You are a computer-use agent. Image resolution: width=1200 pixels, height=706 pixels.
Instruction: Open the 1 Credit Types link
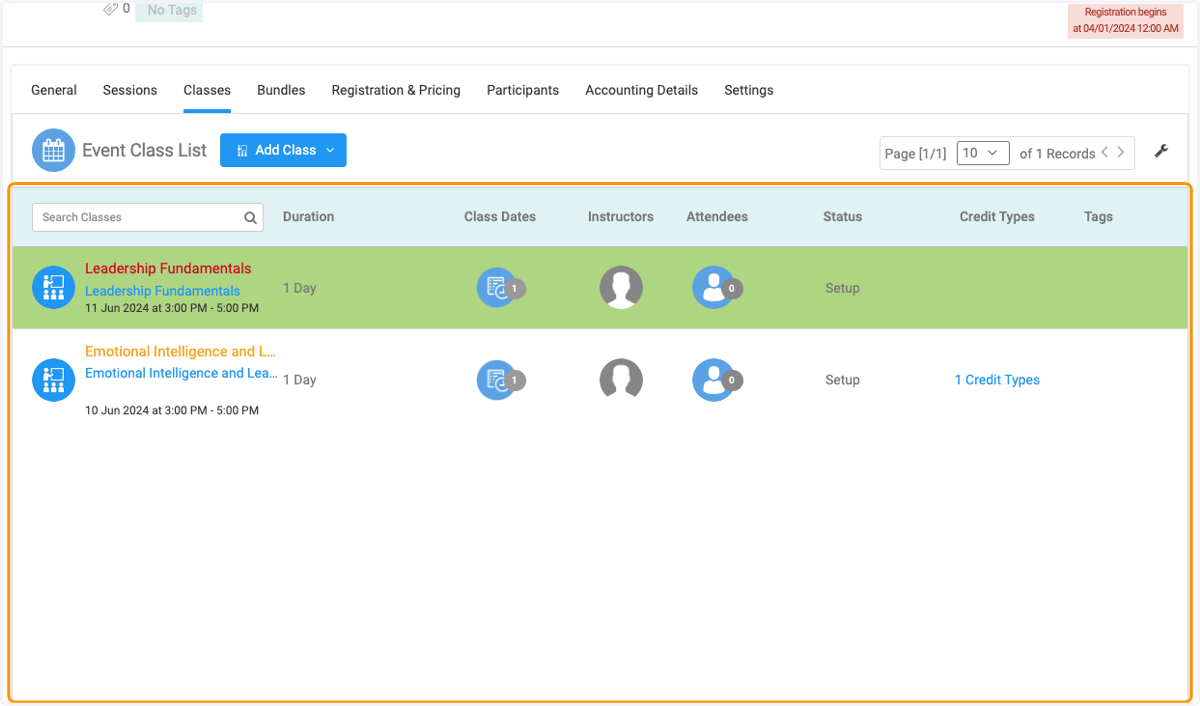(997, 380)
